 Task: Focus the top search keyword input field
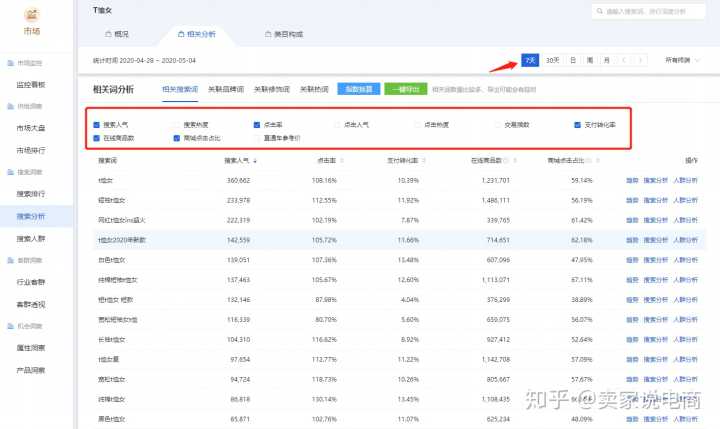[x=648, y=11]
